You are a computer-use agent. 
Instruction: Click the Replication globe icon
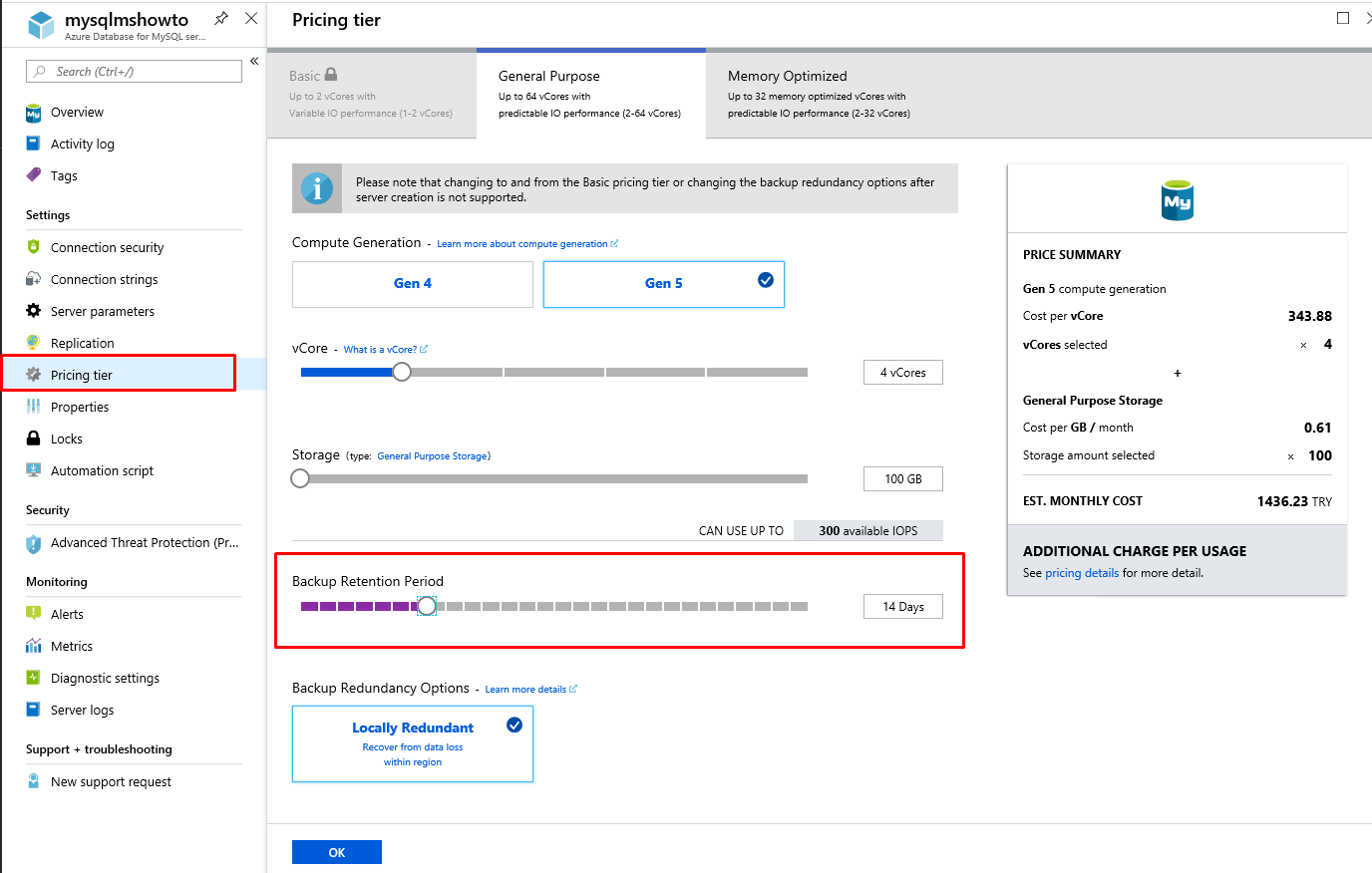click(34, 343)
